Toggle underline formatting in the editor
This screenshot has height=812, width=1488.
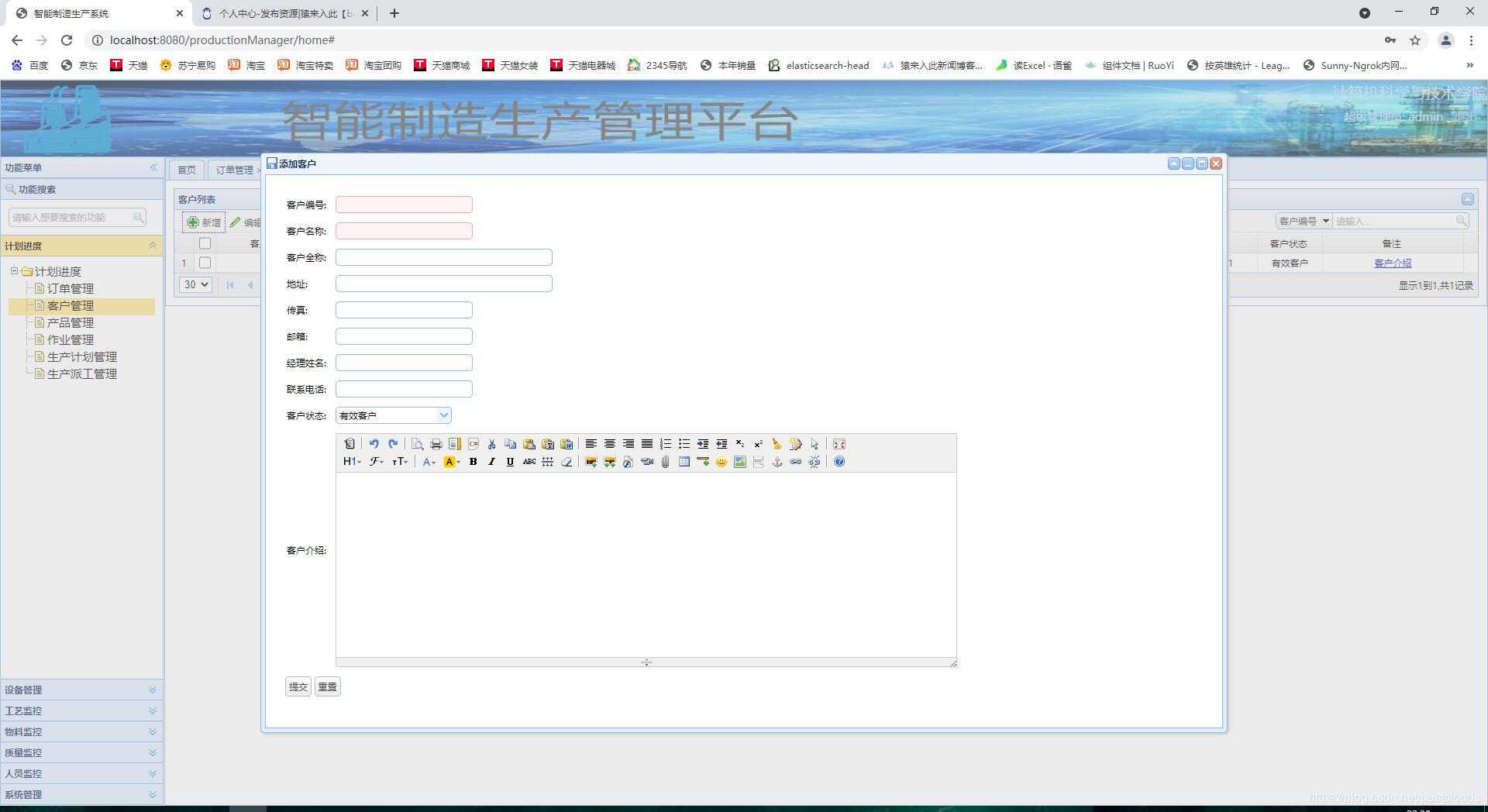(509, 462)
